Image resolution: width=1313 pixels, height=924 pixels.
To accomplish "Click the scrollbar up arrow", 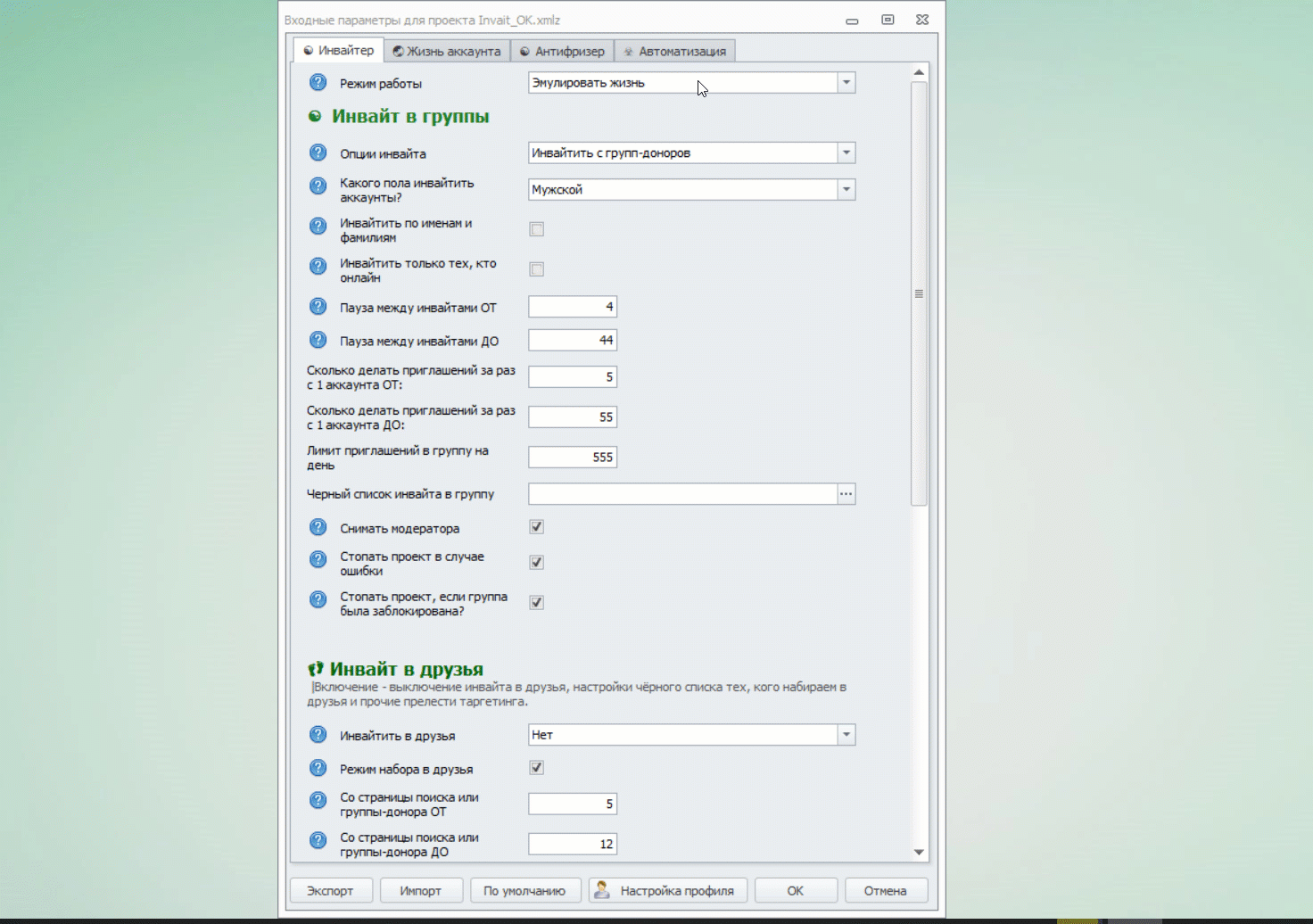I will pos(919,72).
